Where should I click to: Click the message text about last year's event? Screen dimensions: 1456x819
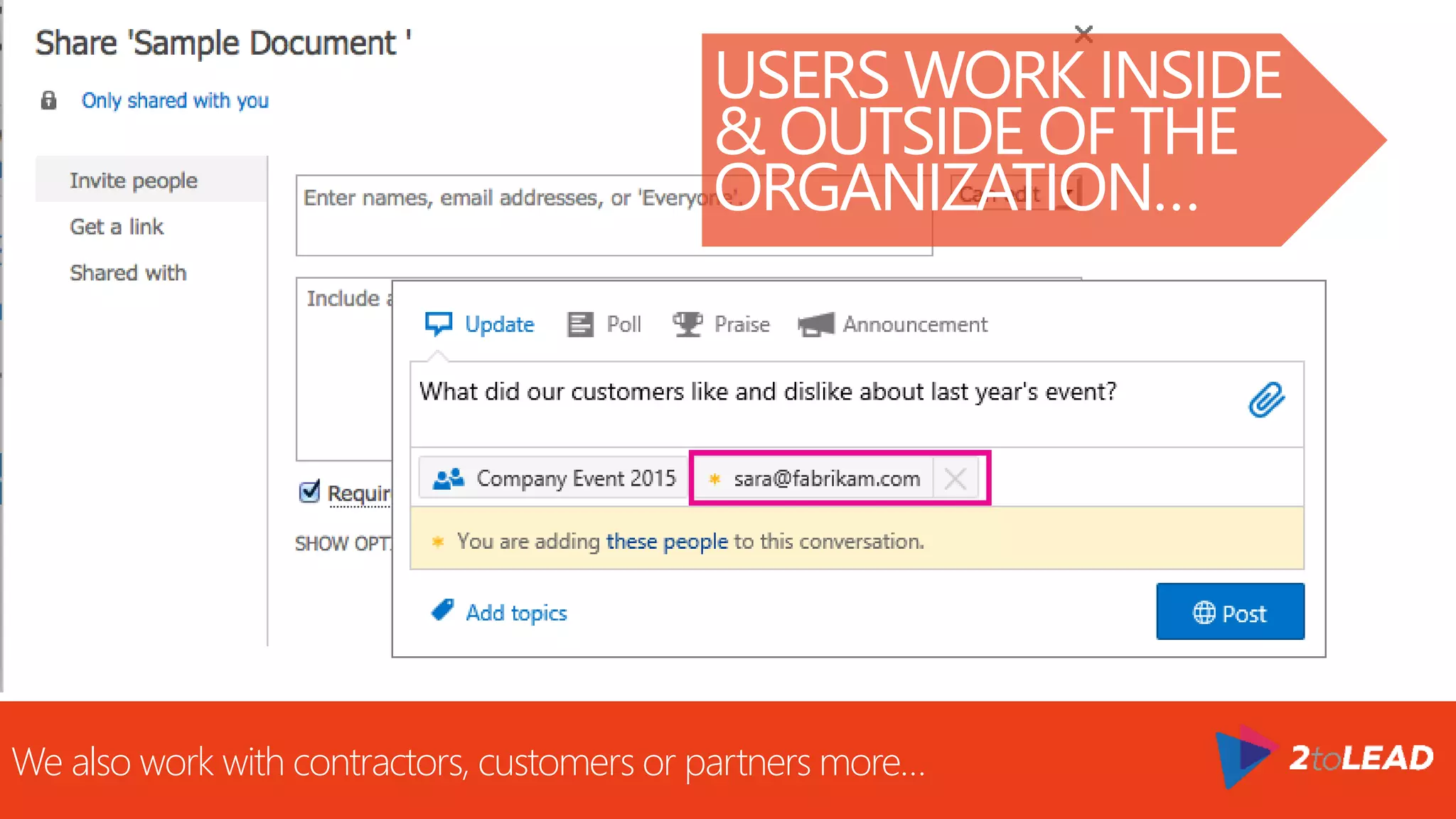coord(768,392)
